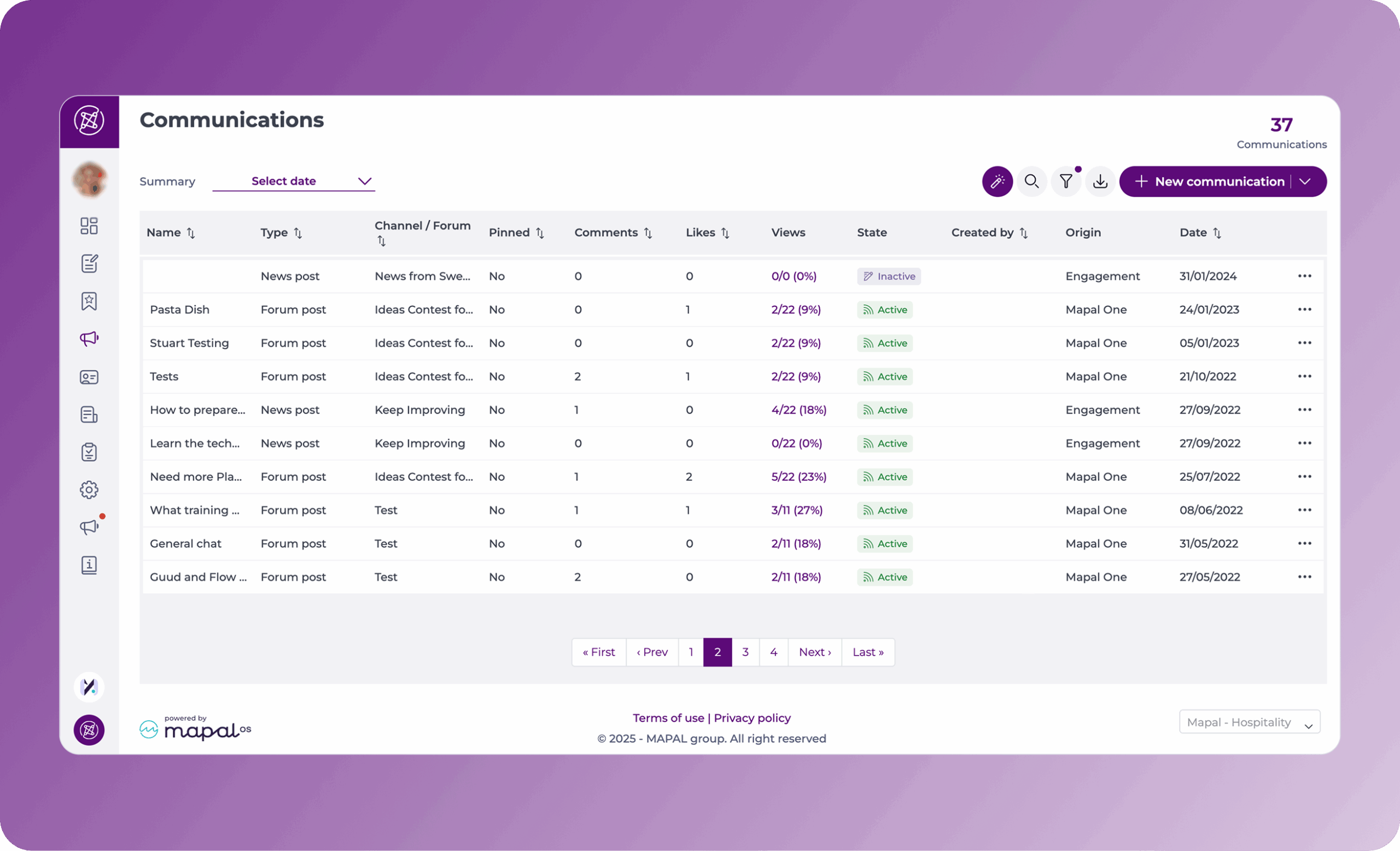
Task: Open the Terms of use link
Action: pos(668,718)
